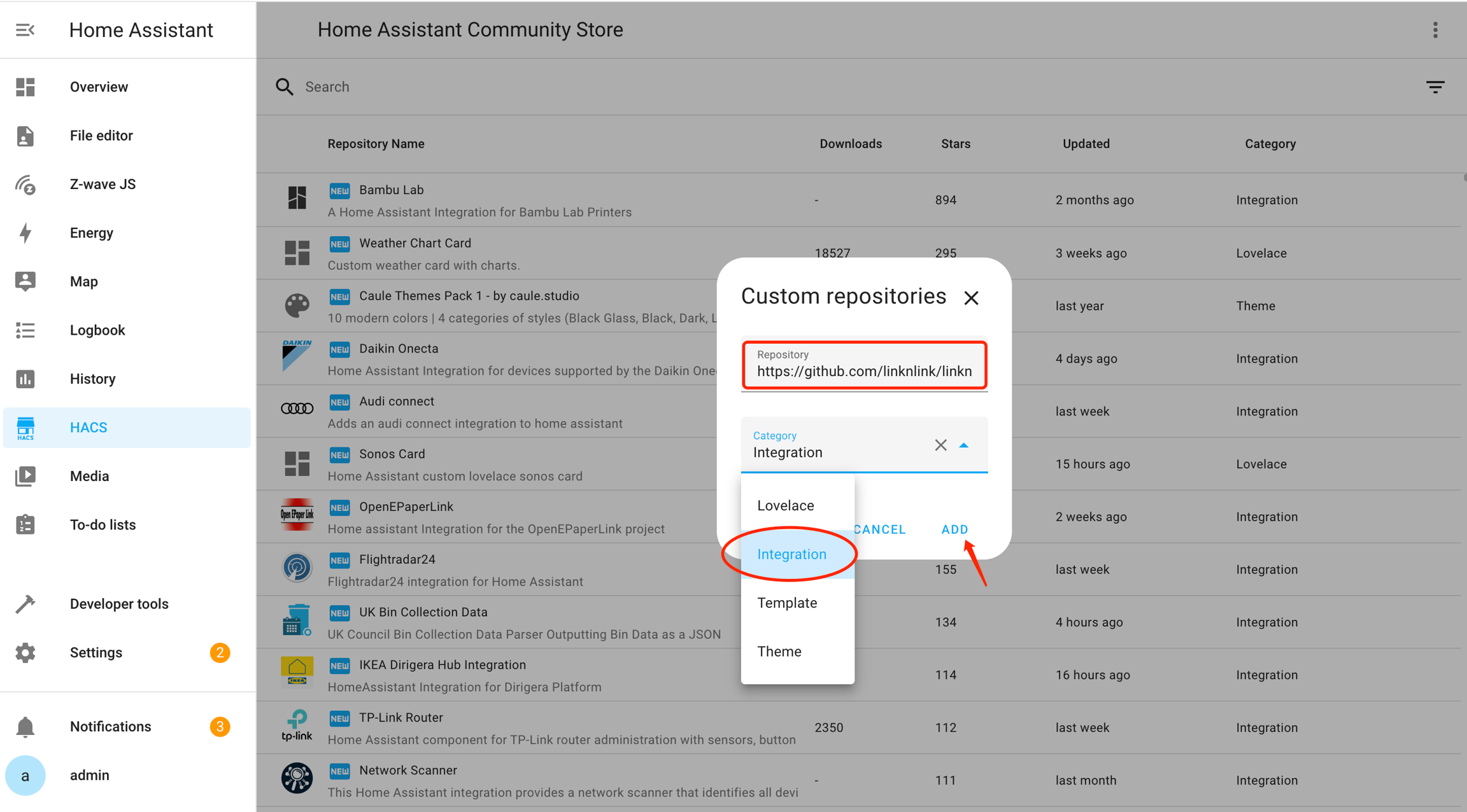Open the filter options icon

tap(1435, 87)
